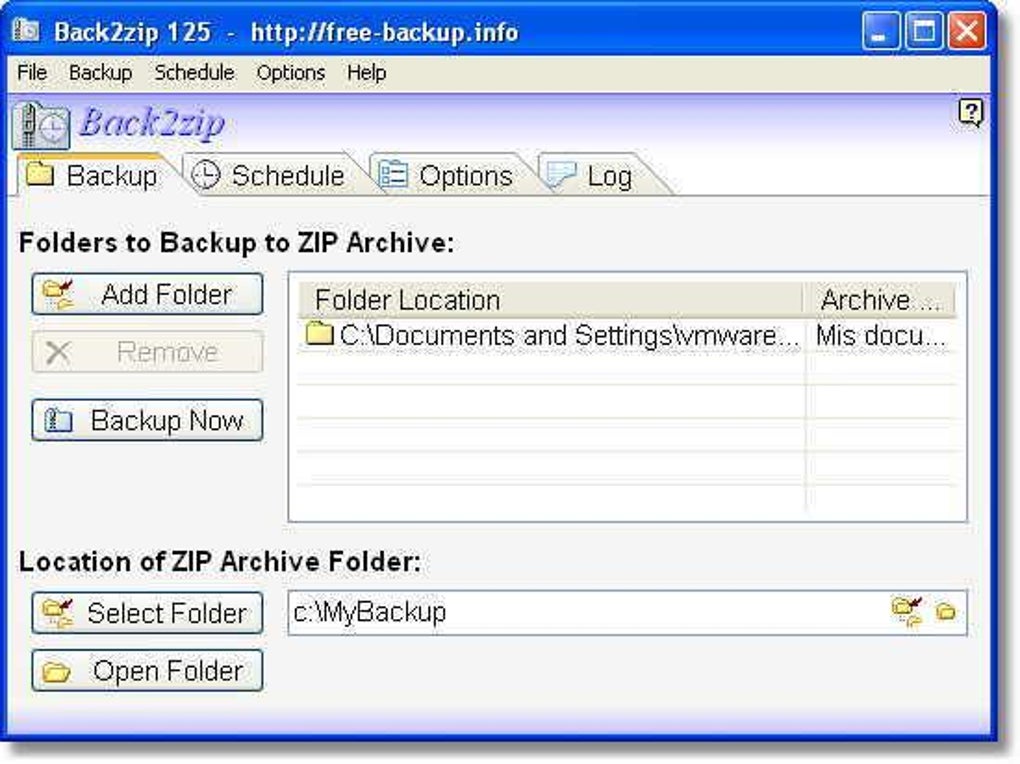1020x764 pixels.
Task: Open the Backup menu
Action: click(x=100, y=72)
